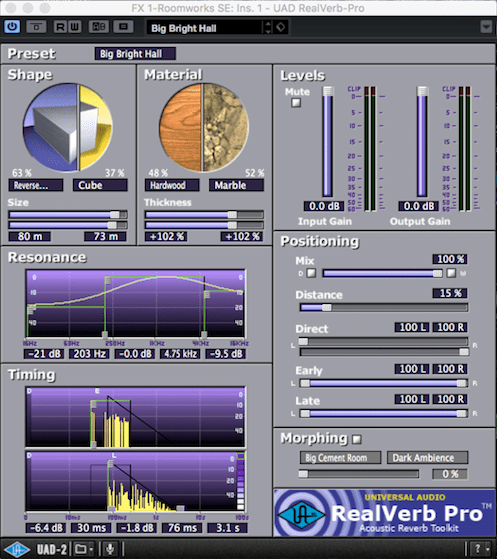Open the Big Bright Hall Preset menu field
The width and height of the screenshot is (497, 559).
(x=135, y=54)
